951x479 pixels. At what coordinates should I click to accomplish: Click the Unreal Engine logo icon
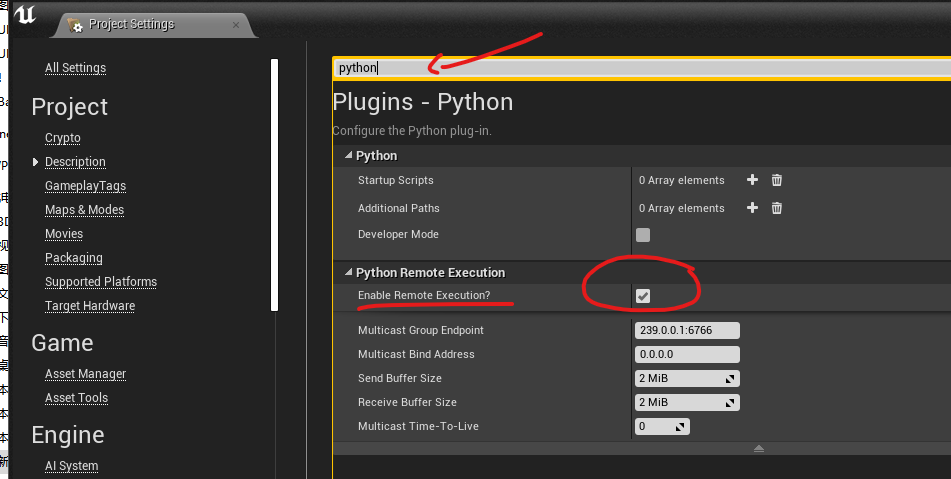pos(25,15)
